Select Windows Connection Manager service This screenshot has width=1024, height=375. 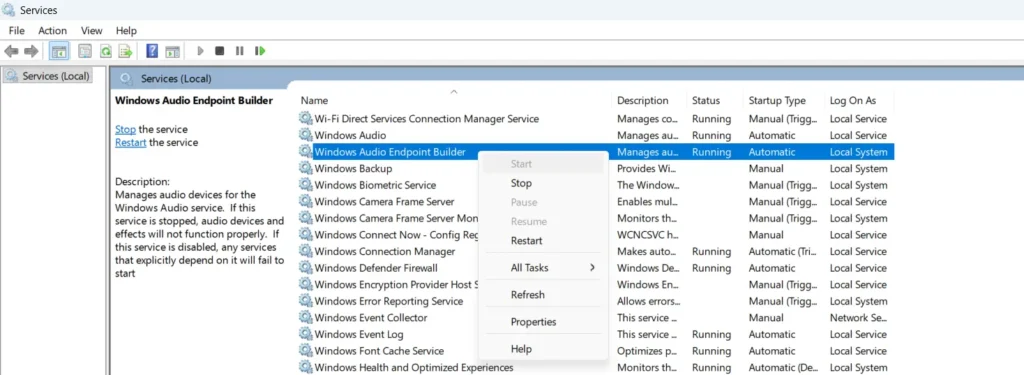tap(596, 252)
